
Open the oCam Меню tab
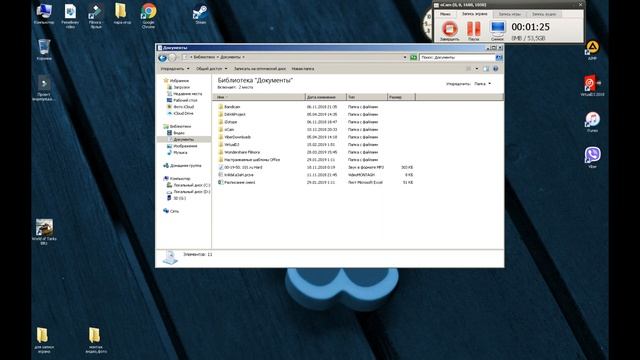[445, 14]
